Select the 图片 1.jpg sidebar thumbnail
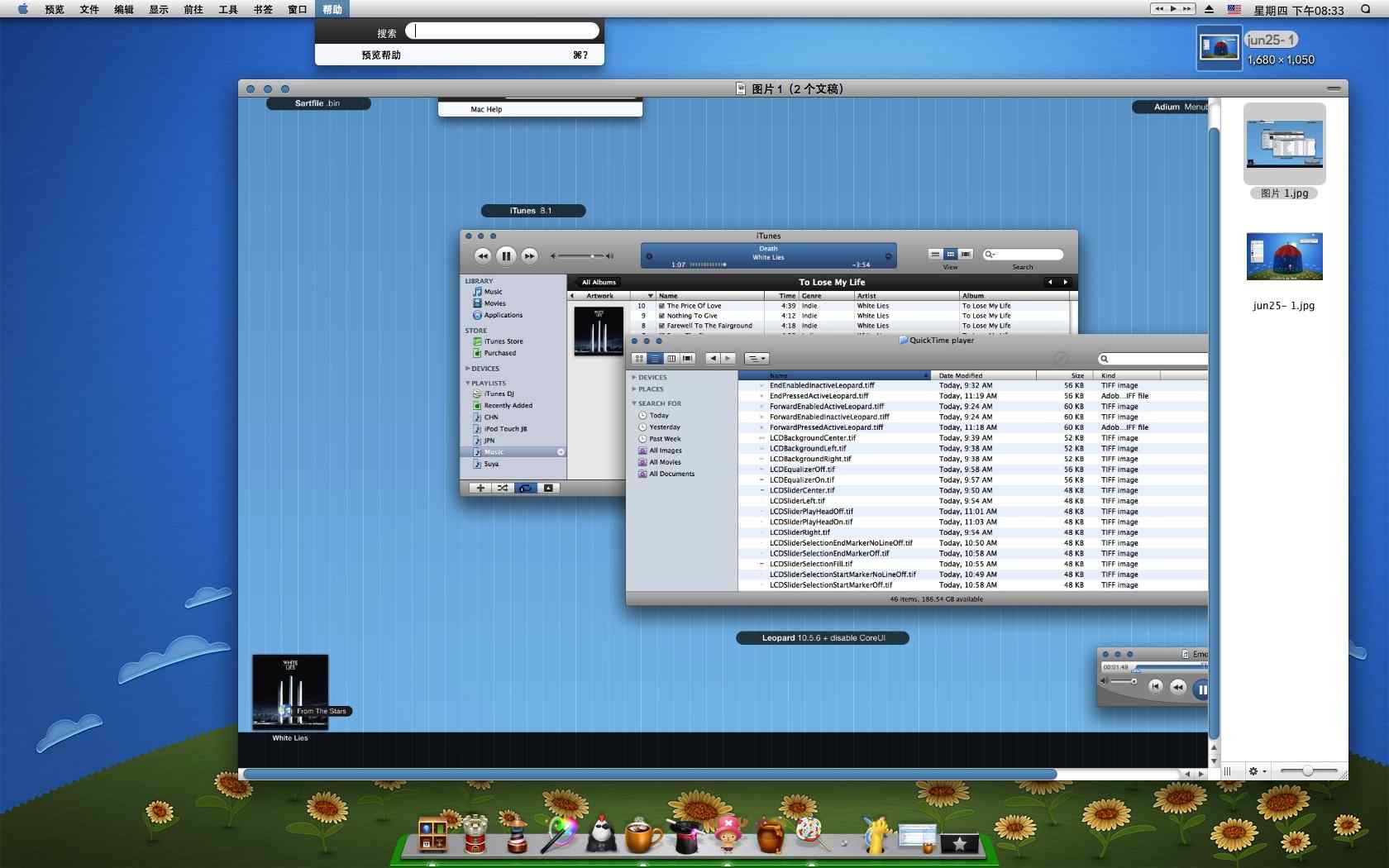 (x=1284, y=144)
